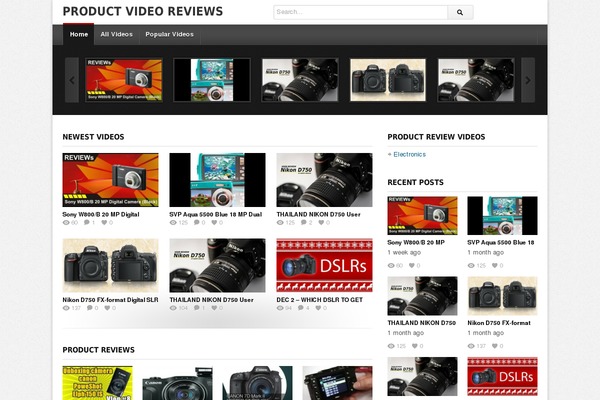Click the Product Video Reviews site title
This screenshot has width=600, height=400.
pyautogui.click(x=142, y=11)
